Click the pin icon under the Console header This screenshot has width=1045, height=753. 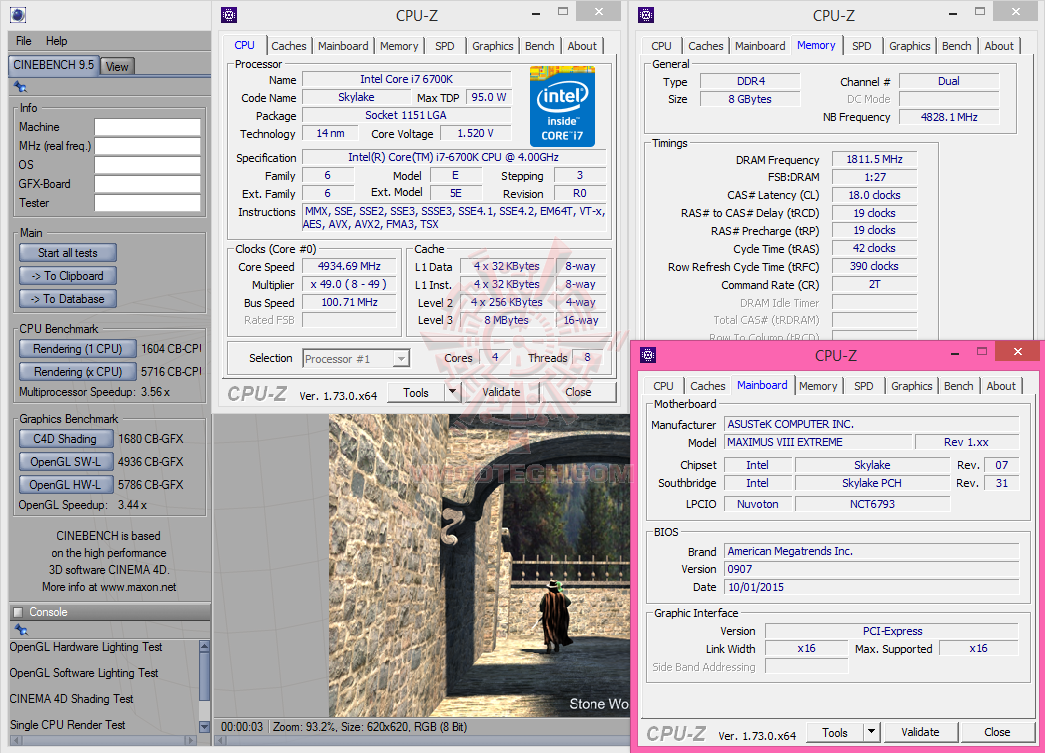tap(19, 629)
